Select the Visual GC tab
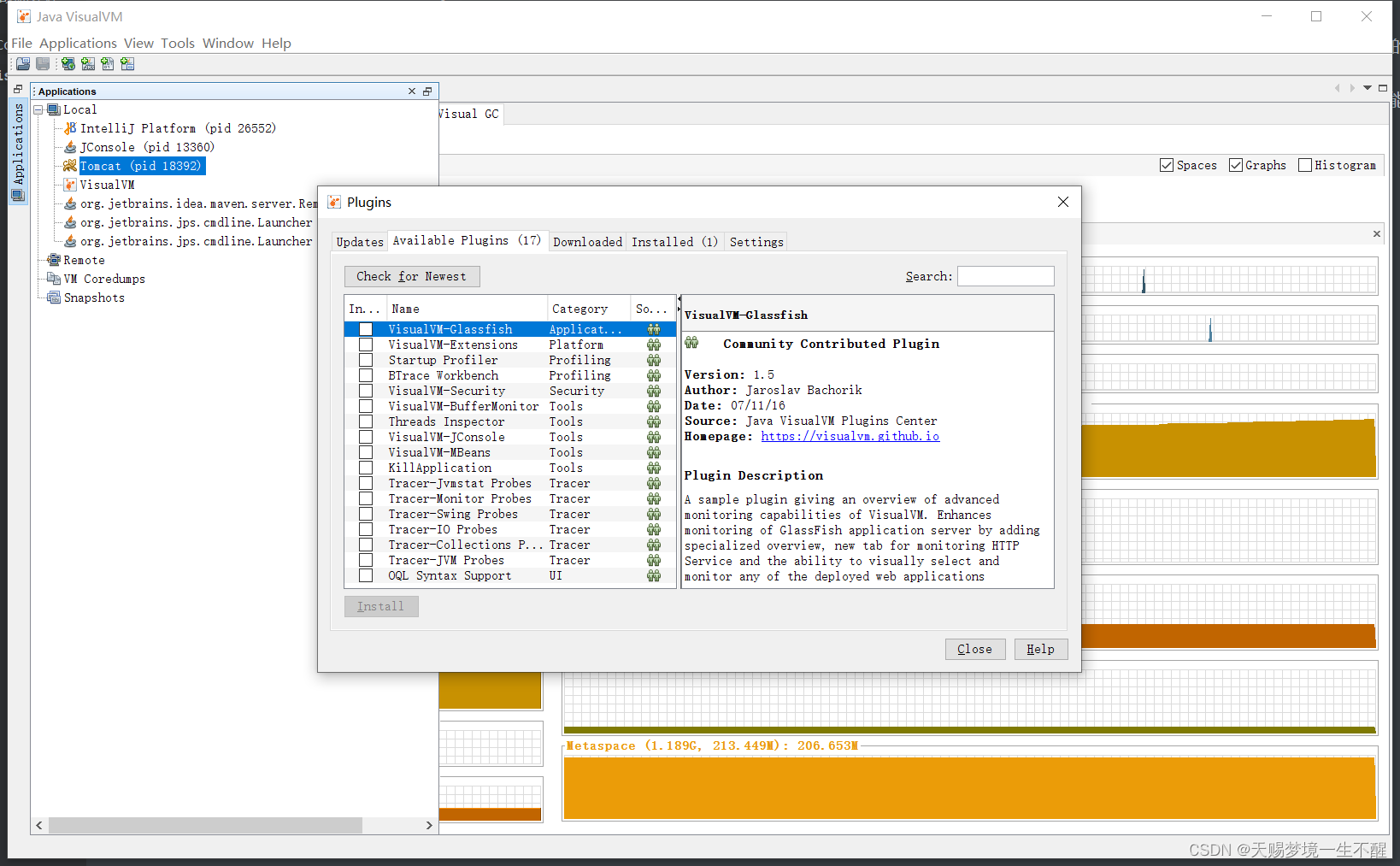This screenshot has width=1400, height=866. [x=469, y=114]
